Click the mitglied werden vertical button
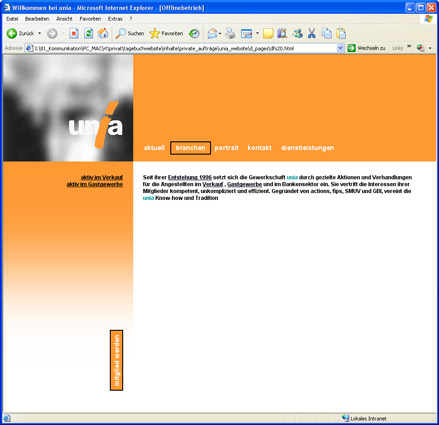Image resolution: width=439 pixels, height=425 pixels. tap(117, 360)
